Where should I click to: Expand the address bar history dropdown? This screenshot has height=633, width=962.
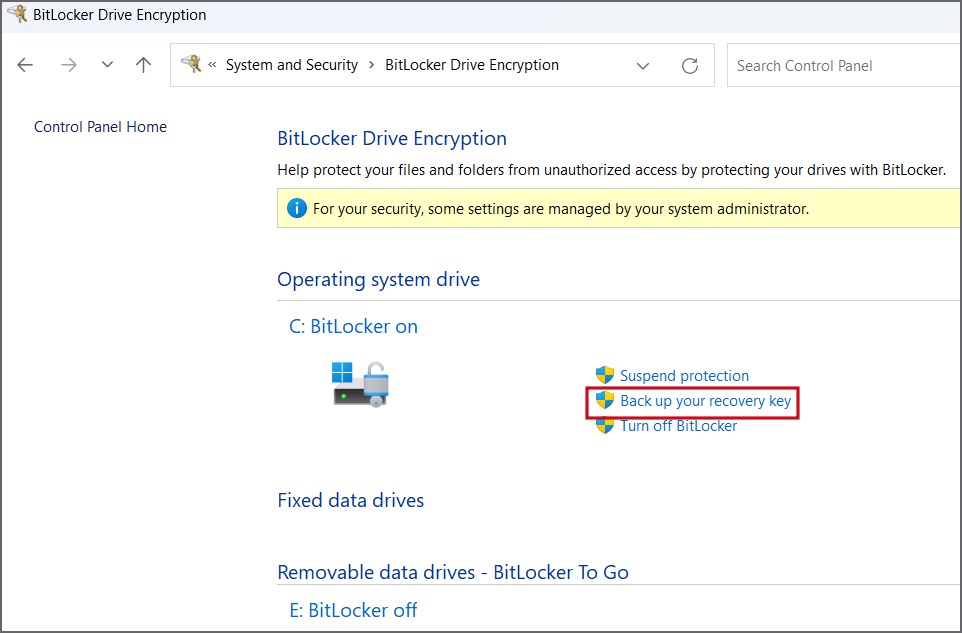tap(643, 66)
